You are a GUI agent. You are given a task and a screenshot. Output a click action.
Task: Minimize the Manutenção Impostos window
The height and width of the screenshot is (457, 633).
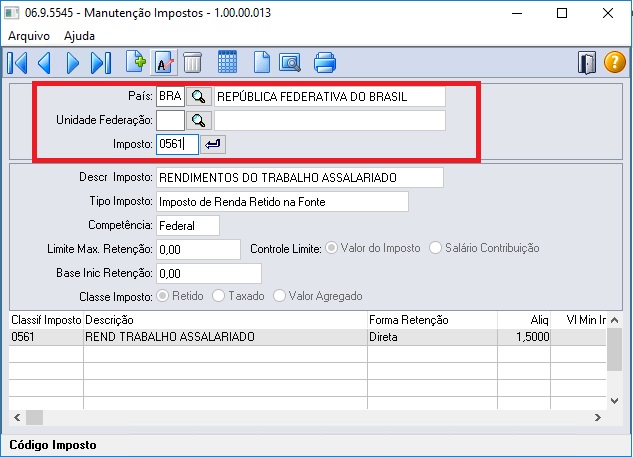(x=517, y=13)
